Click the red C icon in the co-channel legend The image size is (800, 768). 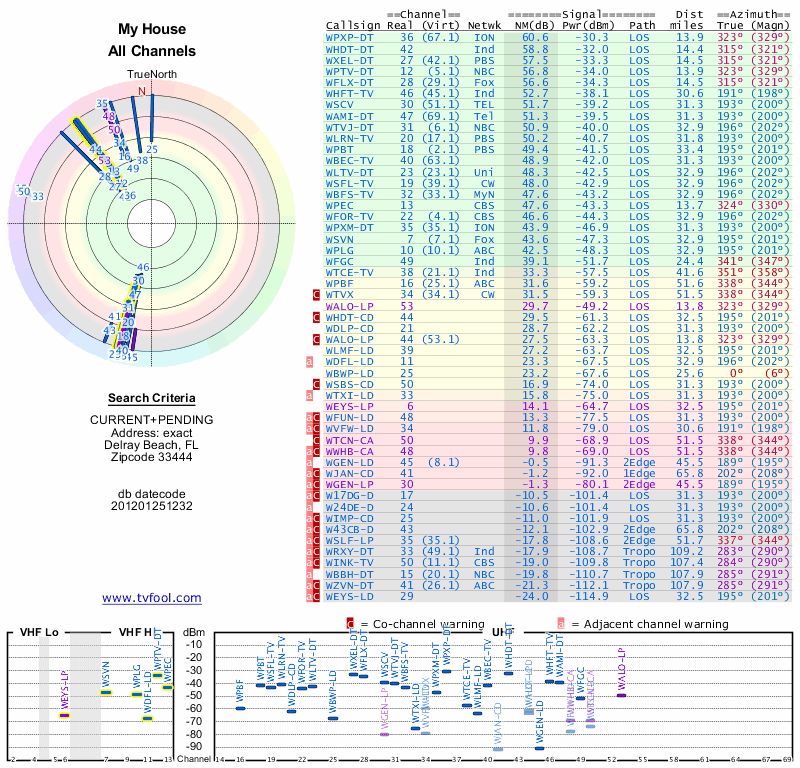click(x=350, y=624)
